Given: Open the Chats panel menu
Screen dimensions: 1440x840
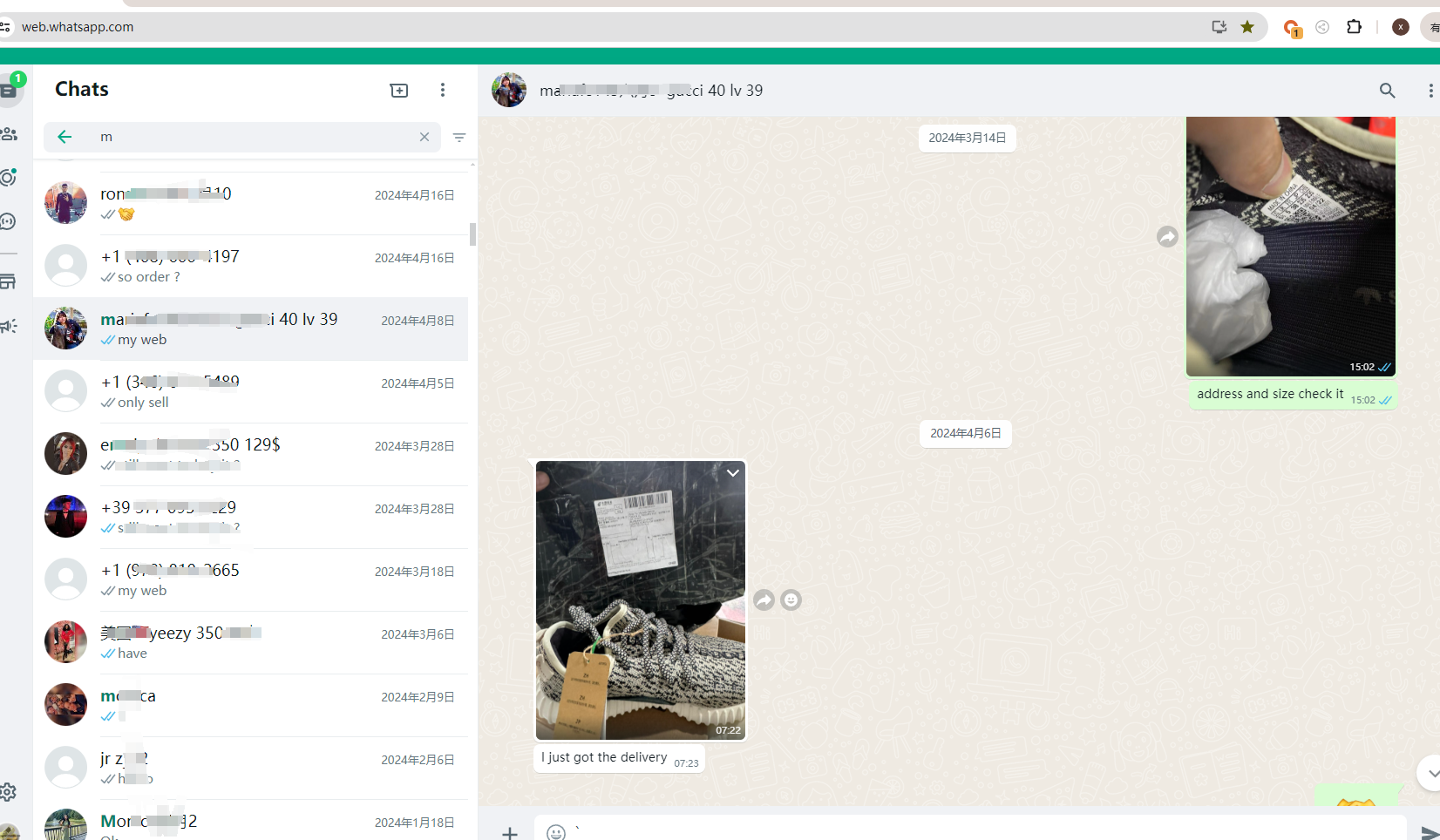Looking at the screenshot, I should [443, 91].
